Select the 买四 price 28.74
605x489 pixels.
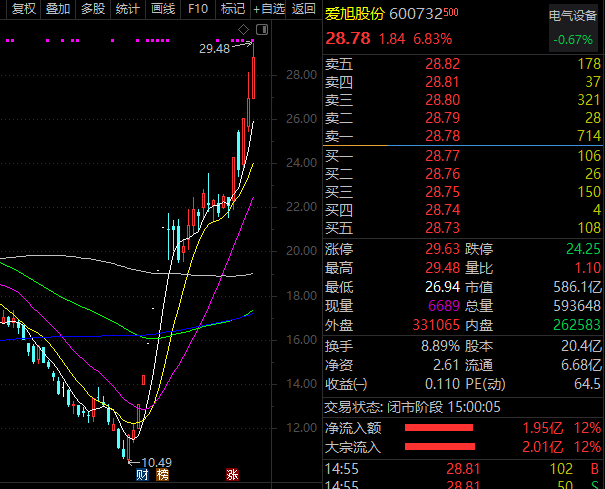pyautogui.click(x=443, y=210)
